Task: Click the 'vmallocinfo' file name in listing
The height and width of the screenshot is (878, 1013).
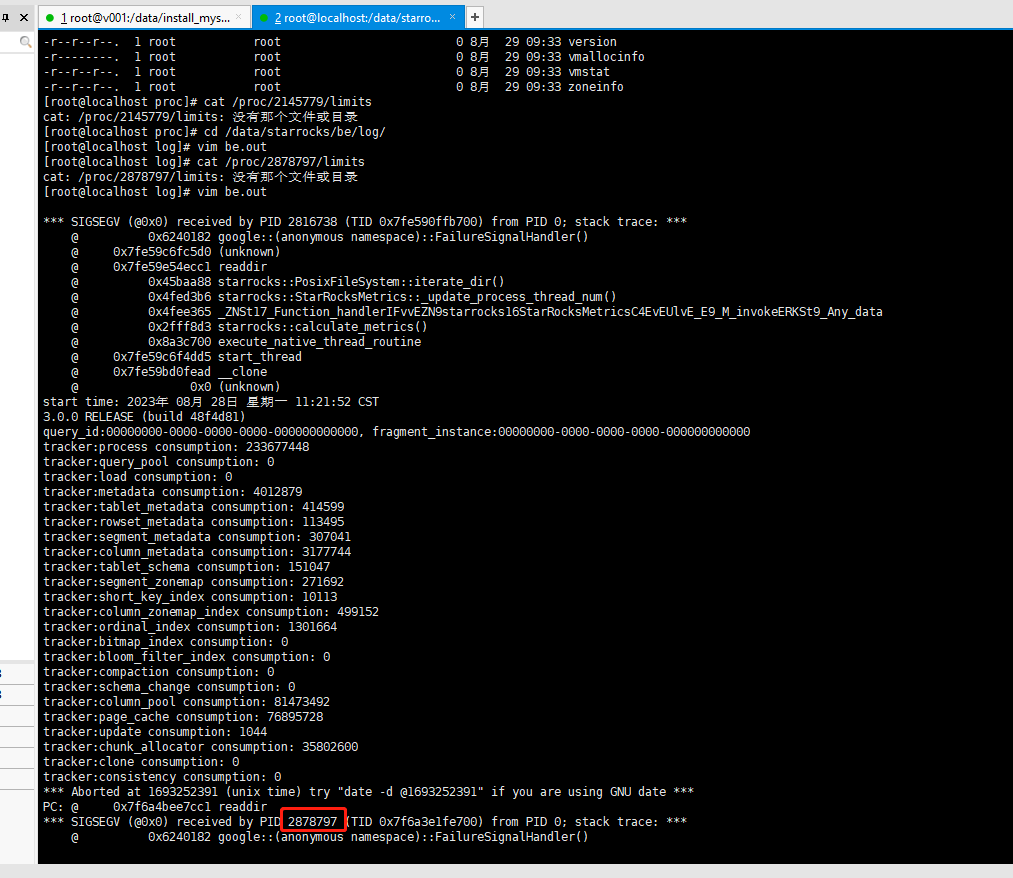Action: point(606,57)
